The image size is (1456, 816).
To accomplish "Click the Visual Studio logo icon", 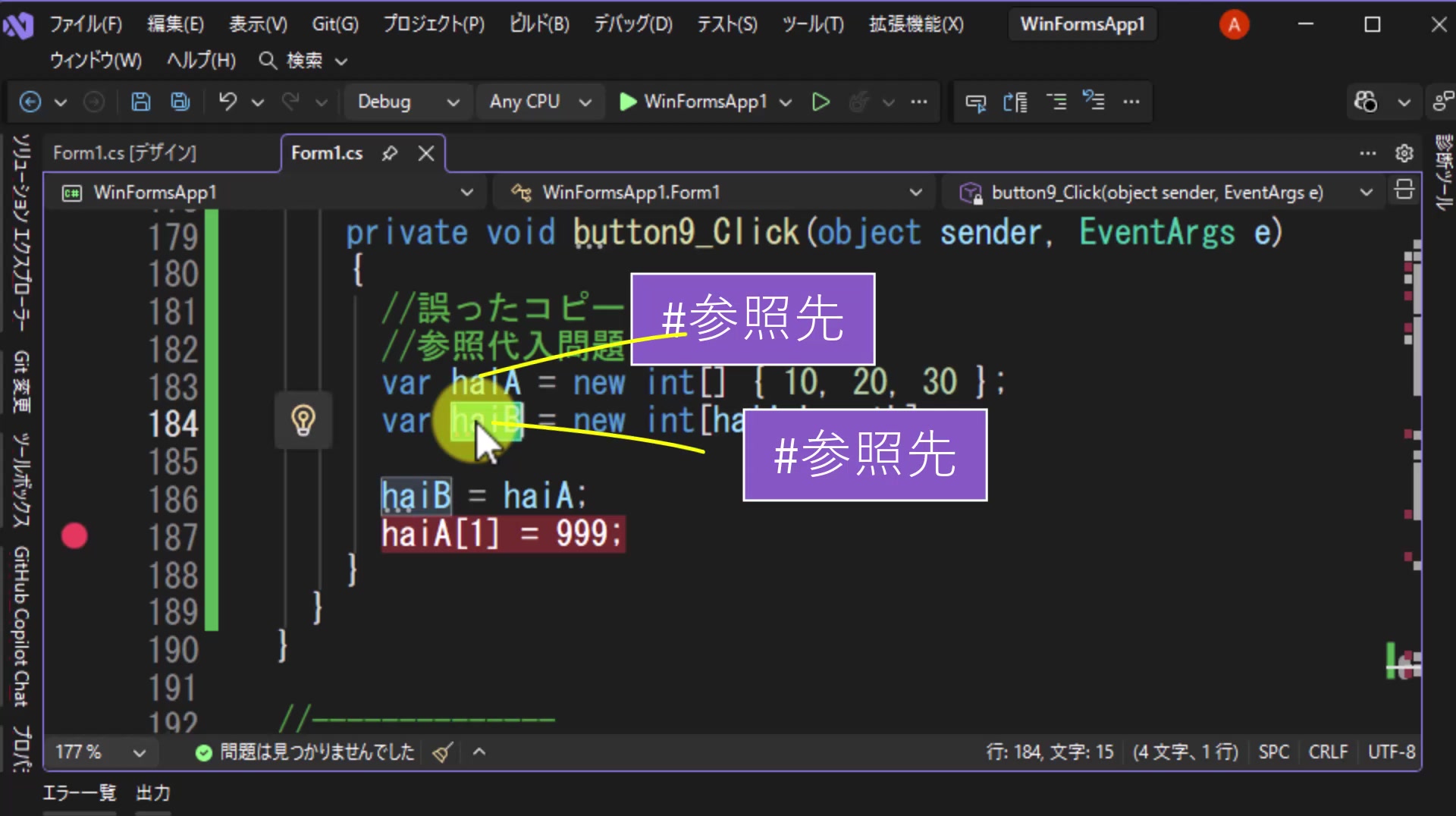I will pyautogui.click(x=18, y=26).
